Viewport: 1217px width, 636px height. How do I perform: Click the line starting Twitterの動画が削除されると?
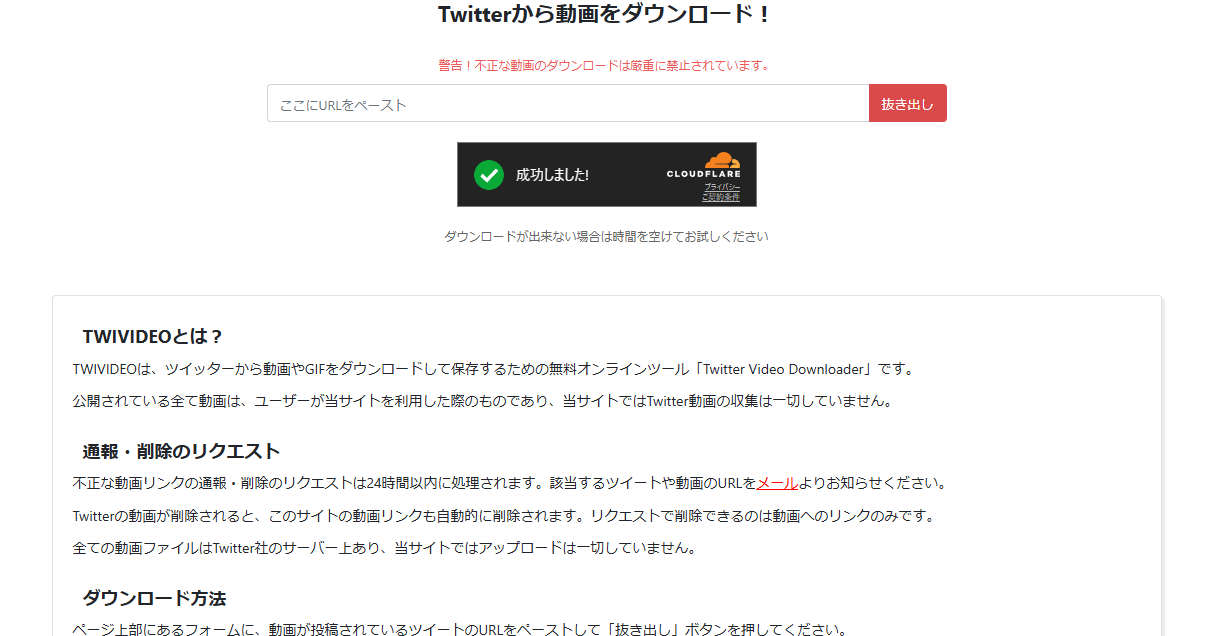pos(504,516)
